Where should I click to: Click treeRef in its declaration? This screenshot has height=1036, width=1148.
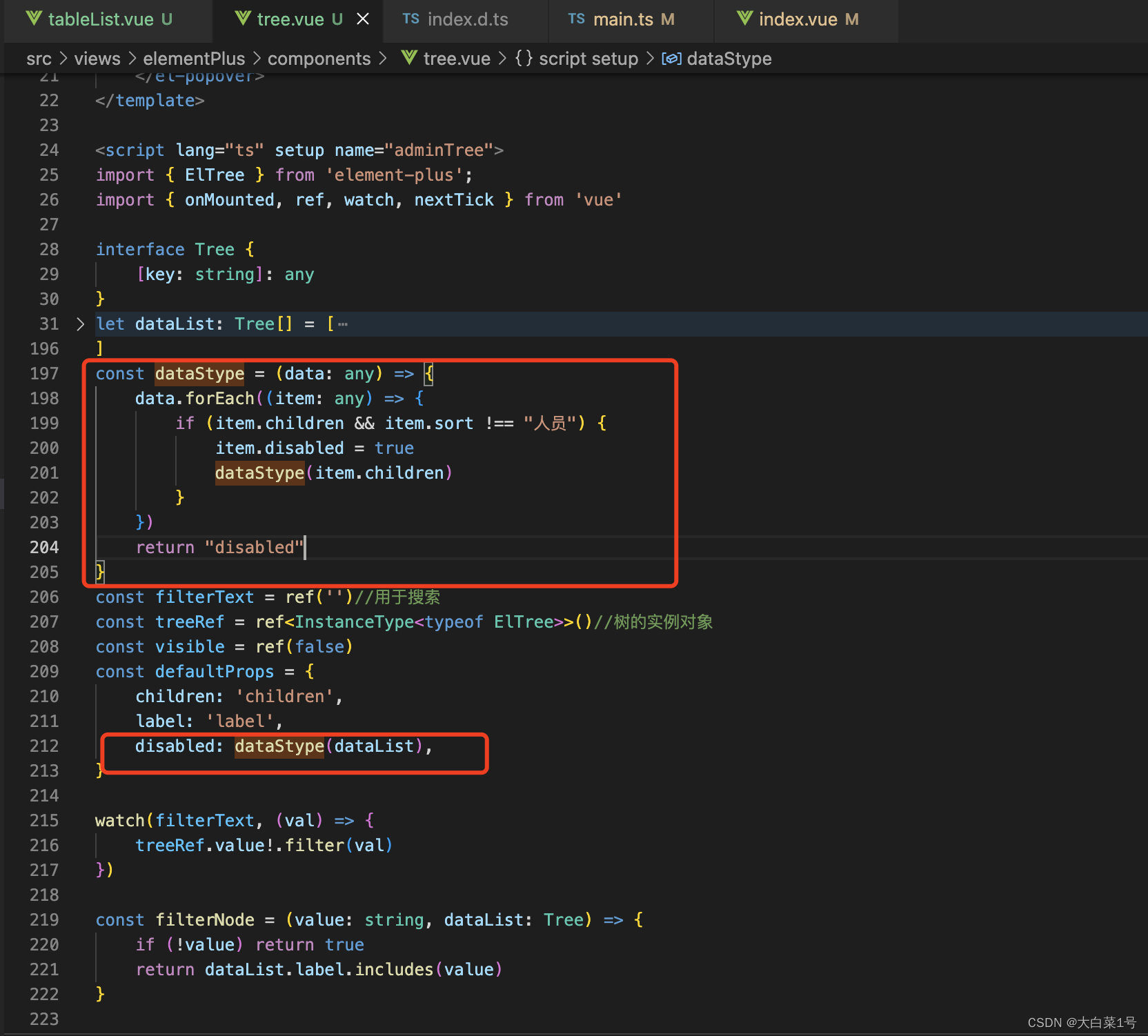(190, 622)
